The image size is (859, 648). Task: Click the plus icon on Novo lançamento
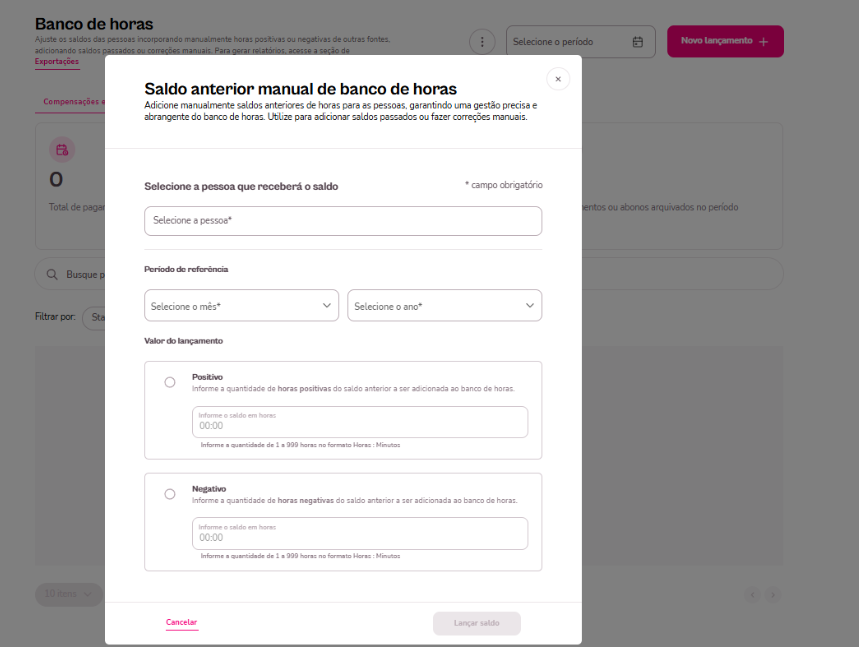[764, 41]
